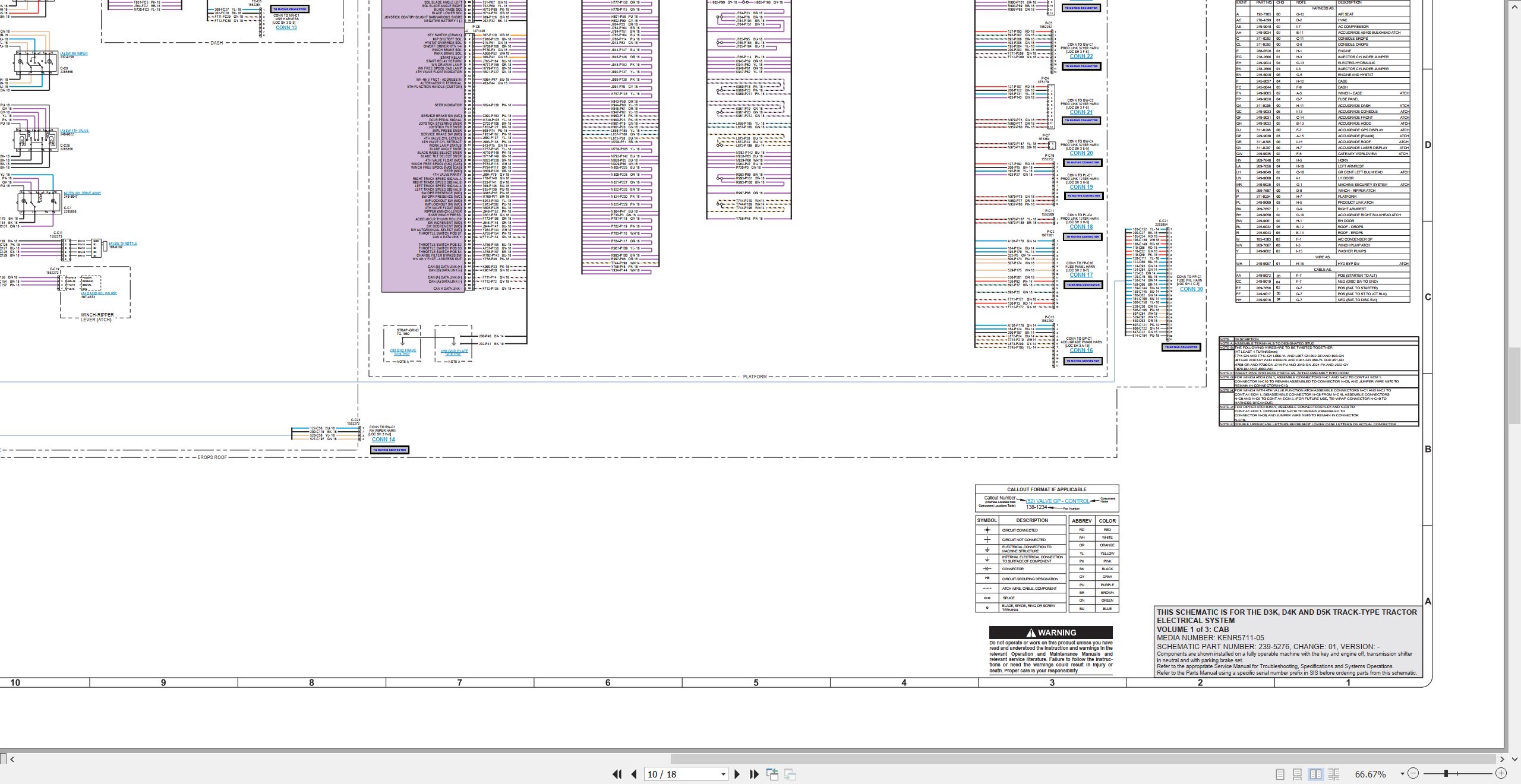
Task: Open the CONN 13 link
Action: tap(286, 27)
